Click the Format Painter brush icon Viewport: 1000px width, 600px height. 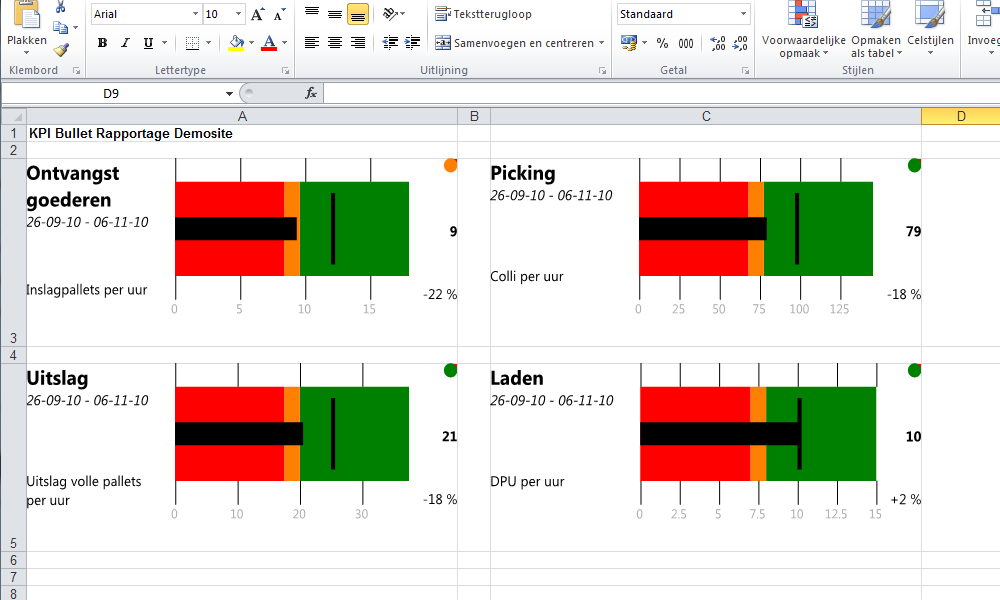click(x=62, y=49)
